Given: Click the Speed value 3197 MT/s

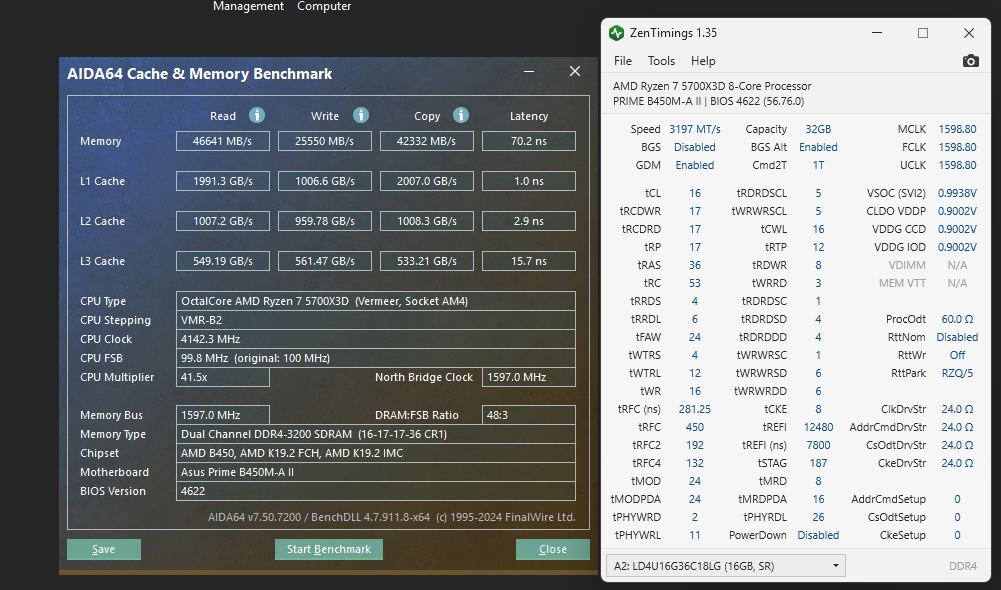Looking at the screenshot, I should click(x=695, y=129).
